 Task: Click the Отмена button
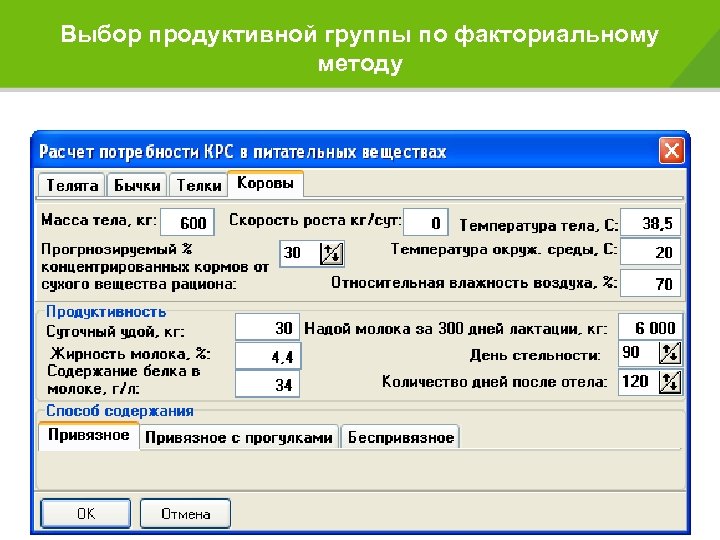[x=186, y=513]
